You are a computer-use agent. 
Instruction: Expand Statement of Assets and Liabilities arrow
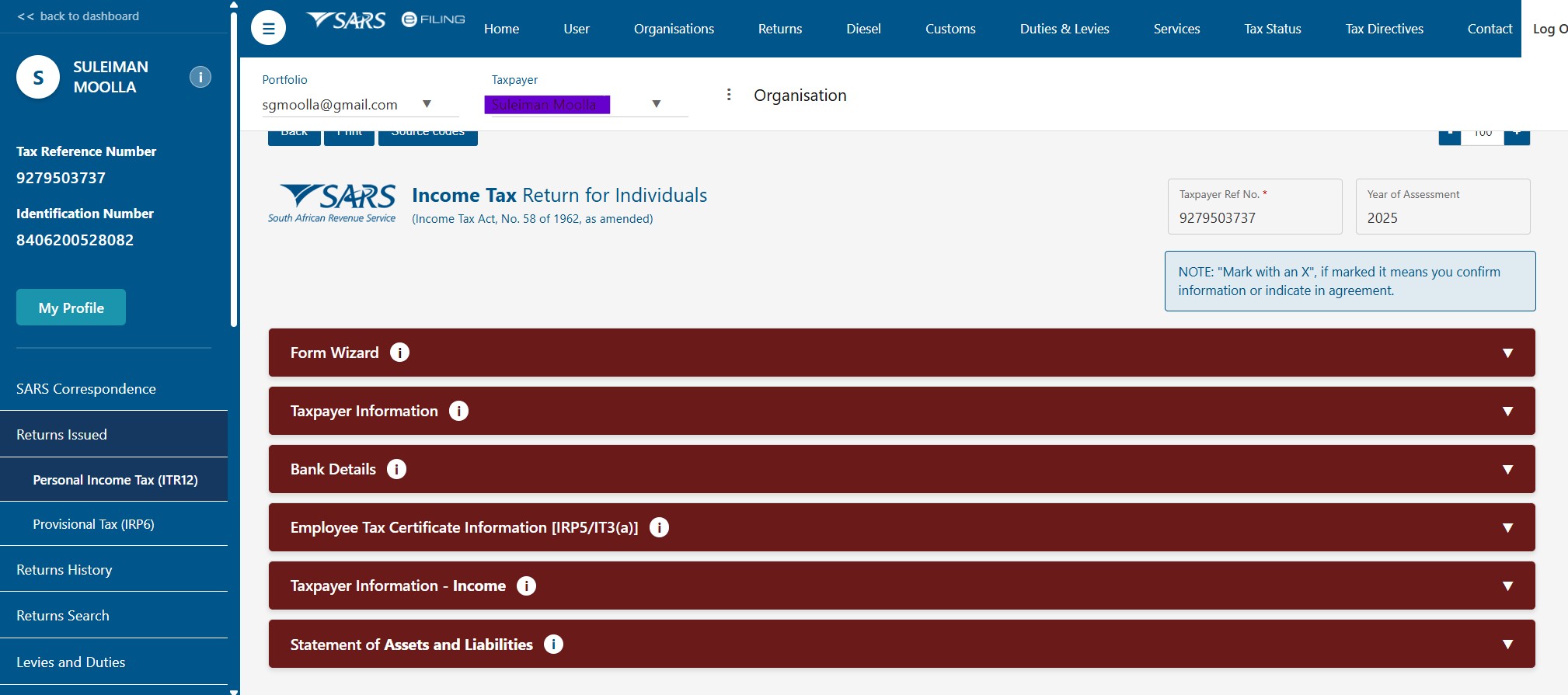(1507, 645)
